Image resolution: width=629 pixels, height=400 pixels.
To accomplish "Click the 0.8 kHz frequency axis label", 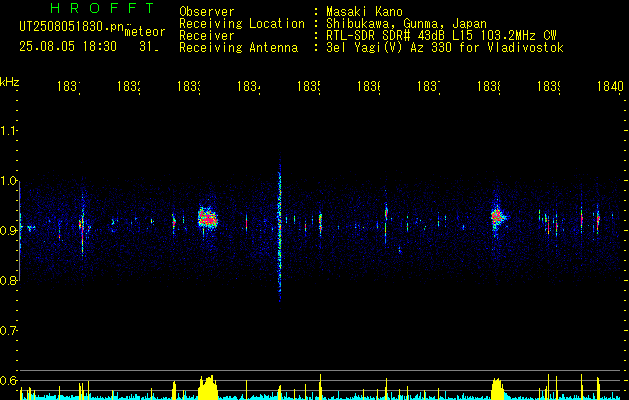I will [9, 281].
